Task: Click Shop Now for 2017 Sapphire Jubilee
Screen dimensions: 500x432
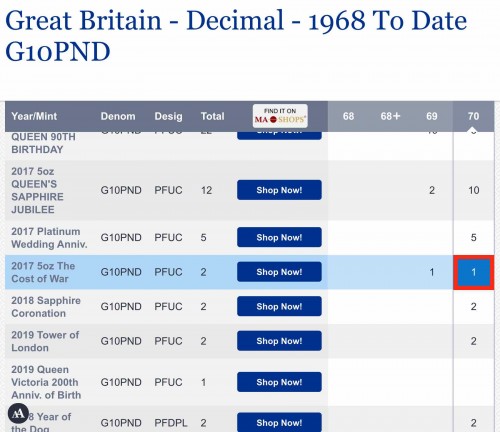Action: (279, 190)
